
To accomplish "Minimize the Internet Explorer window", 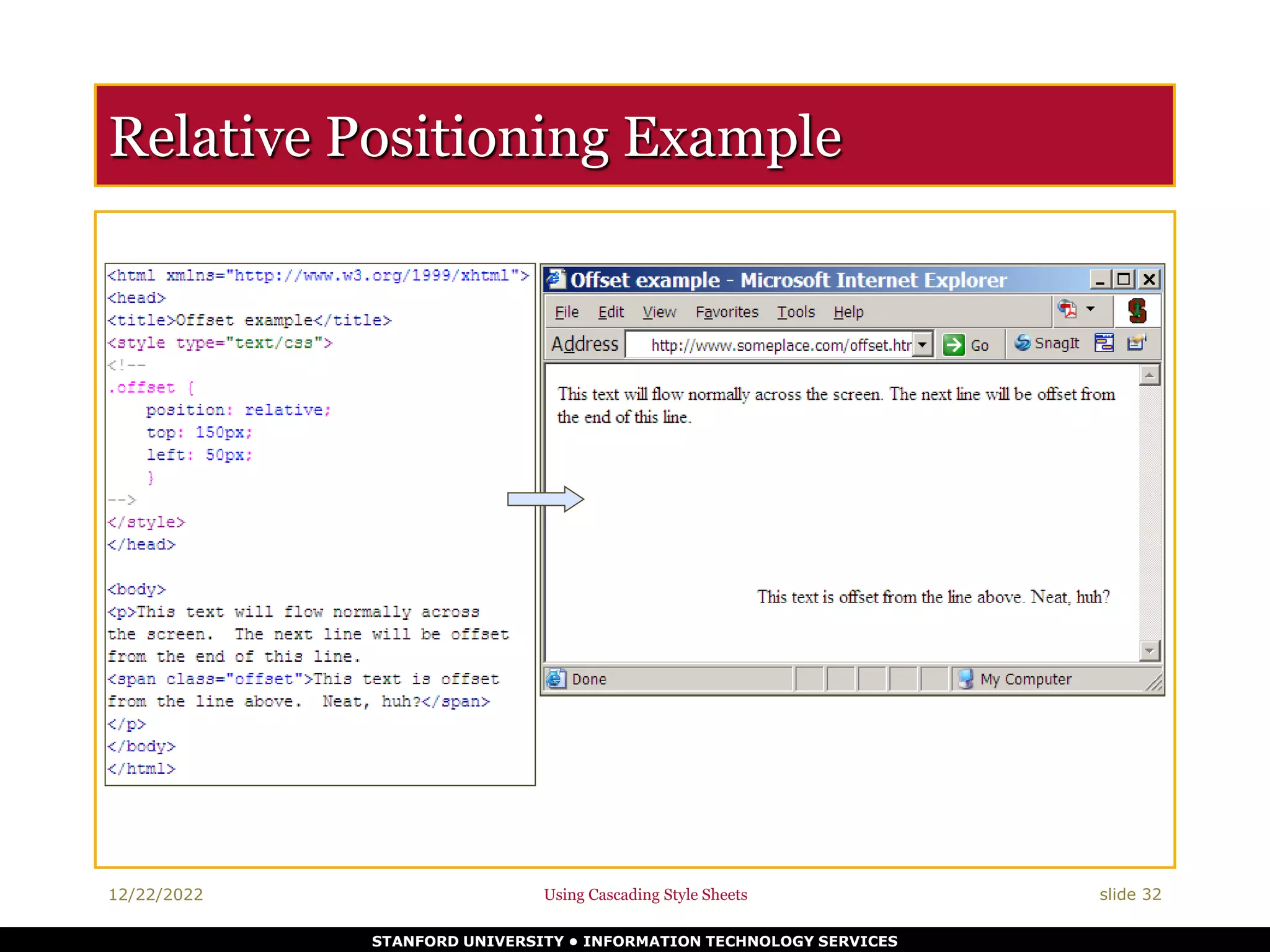I will pos(1099,280).
